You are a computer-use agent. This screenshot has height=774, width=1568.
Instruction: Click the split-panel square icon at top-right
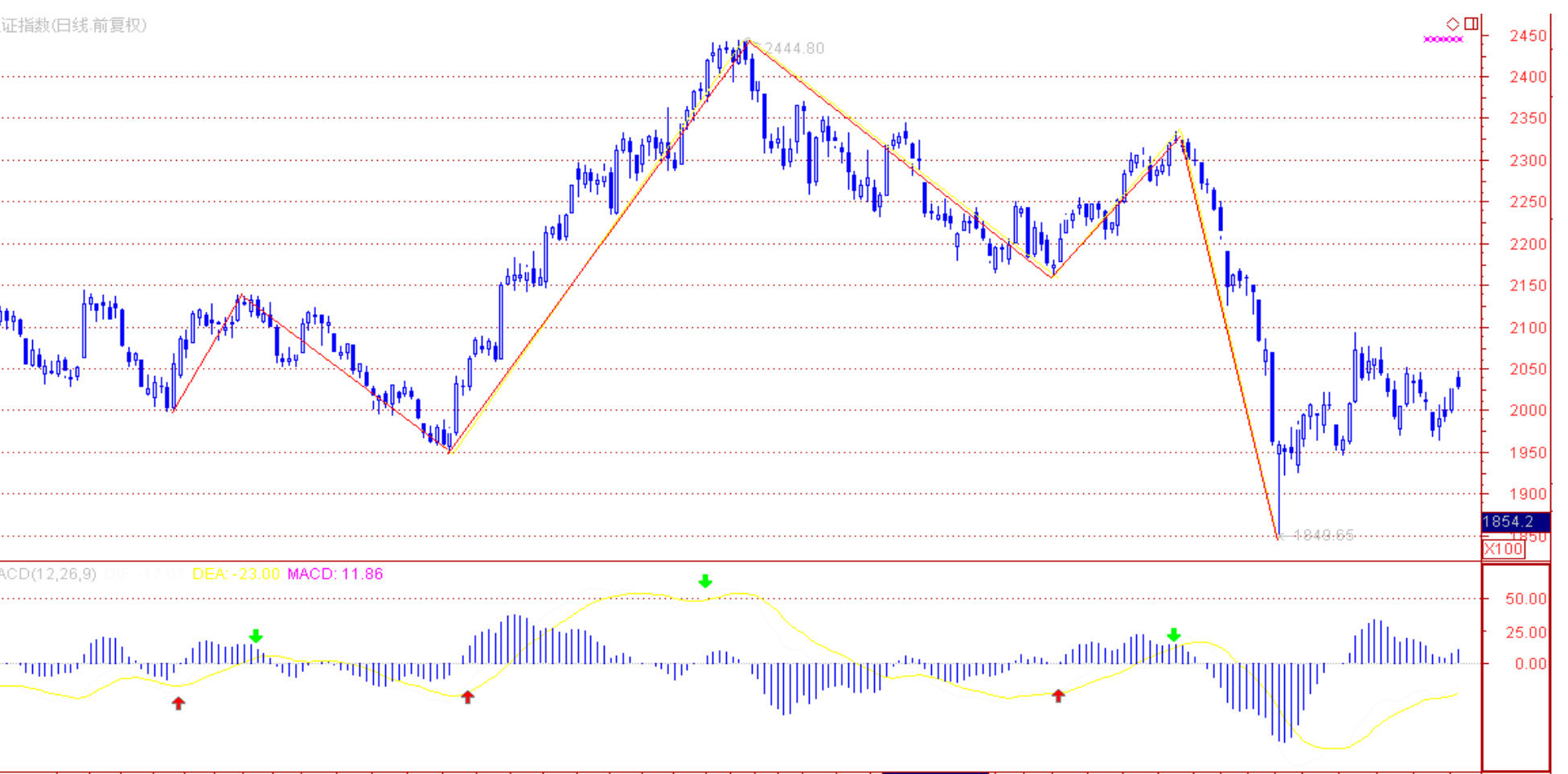coord(1471,24)
